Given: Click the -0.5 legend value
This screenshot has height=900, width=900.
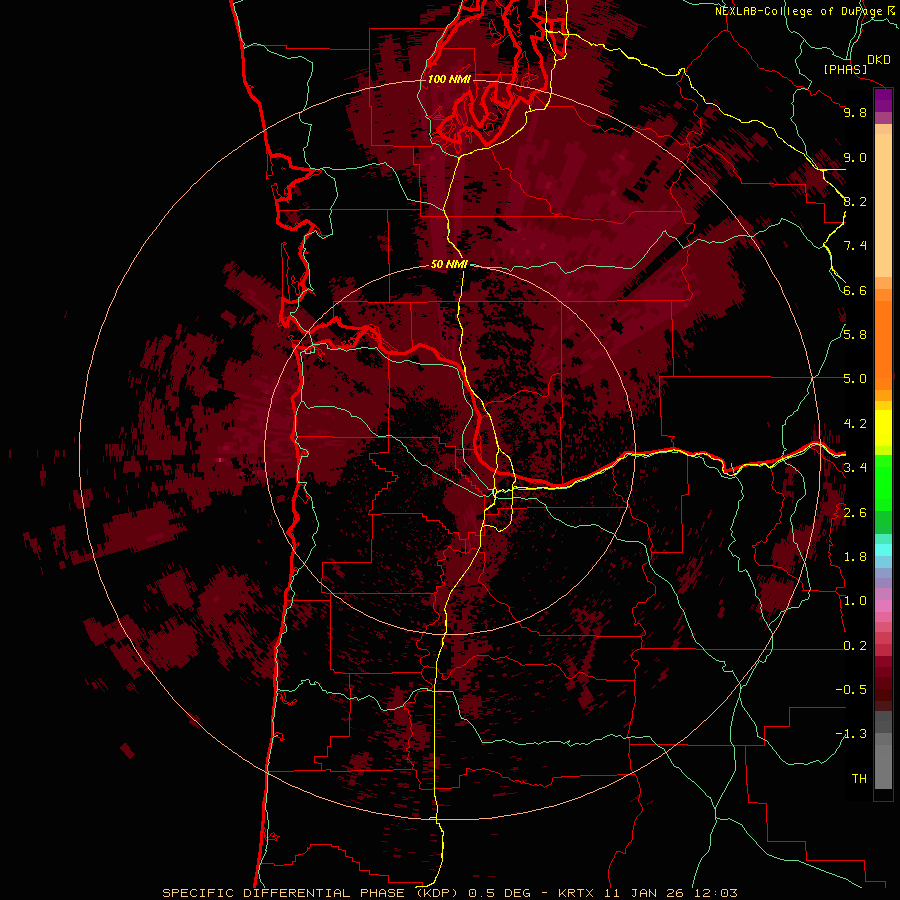Looking at the screenshot, I should click(x=851, y=690).
